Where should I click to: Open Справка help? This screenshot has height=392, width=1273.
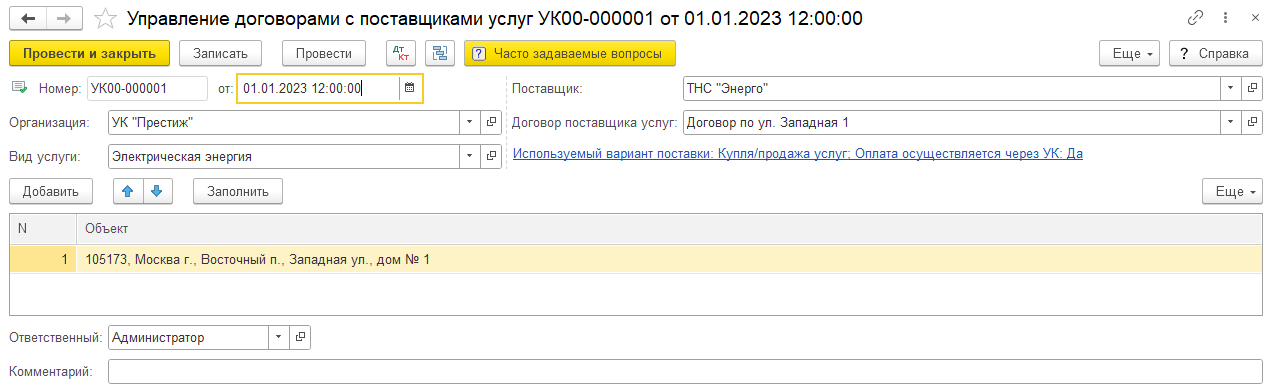point(1216,53)
